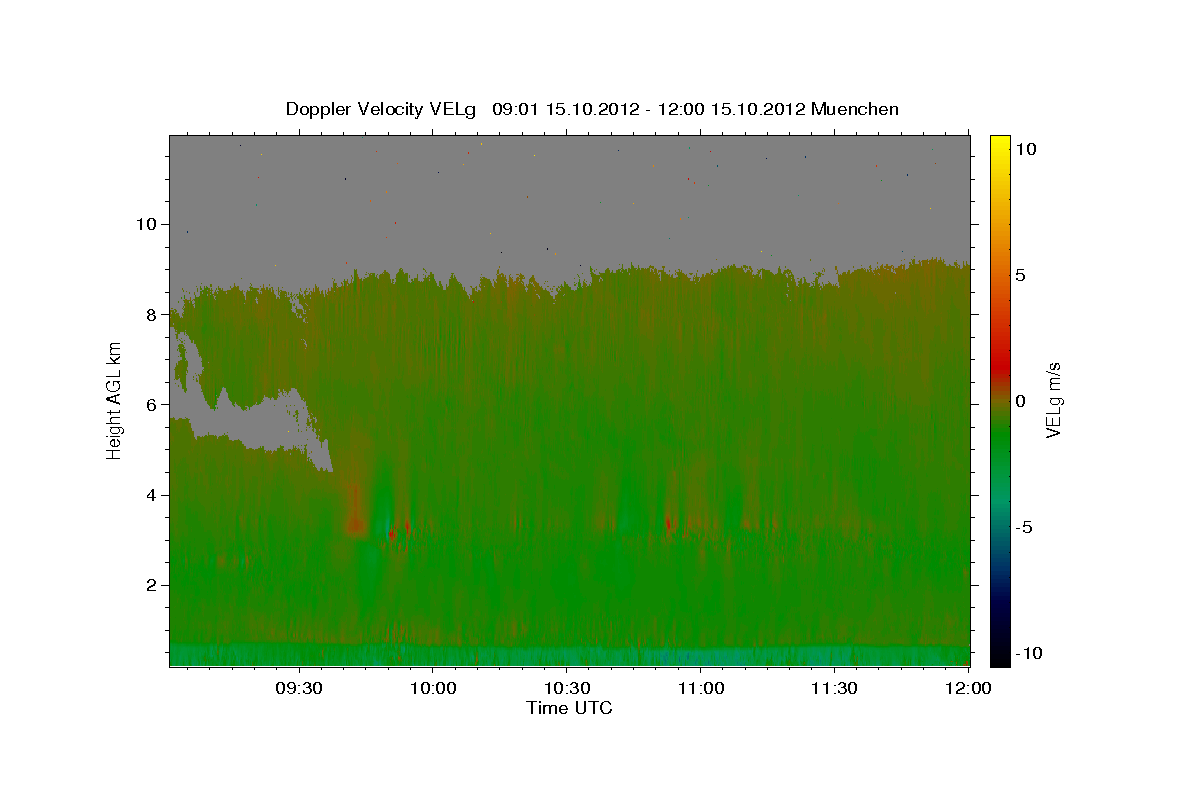Click the '10:00' time axis label
The height and width of the screenshot is (800, 1200).
433,688
